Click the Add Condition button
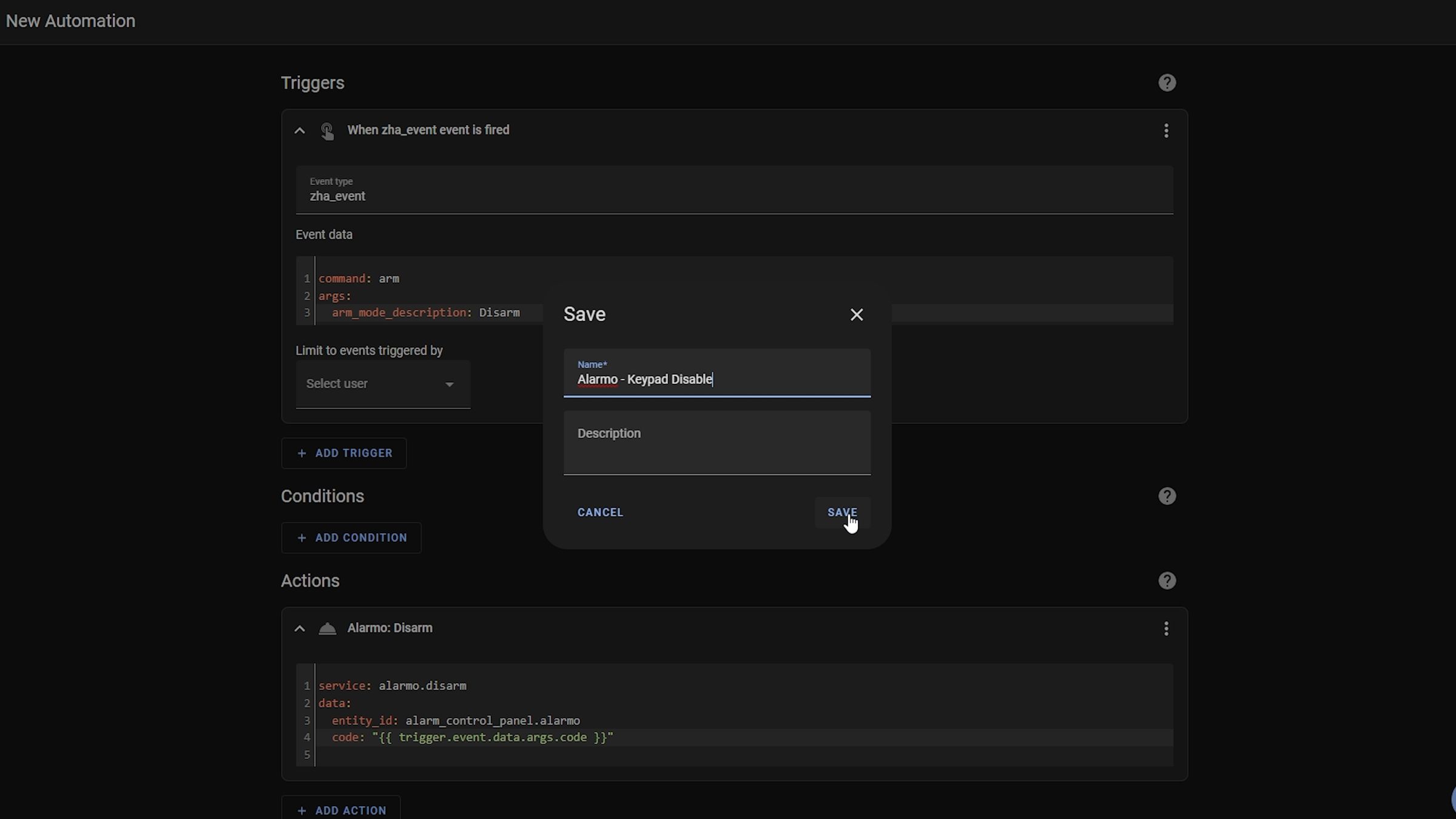The image size is (1456, 819). 351,538
